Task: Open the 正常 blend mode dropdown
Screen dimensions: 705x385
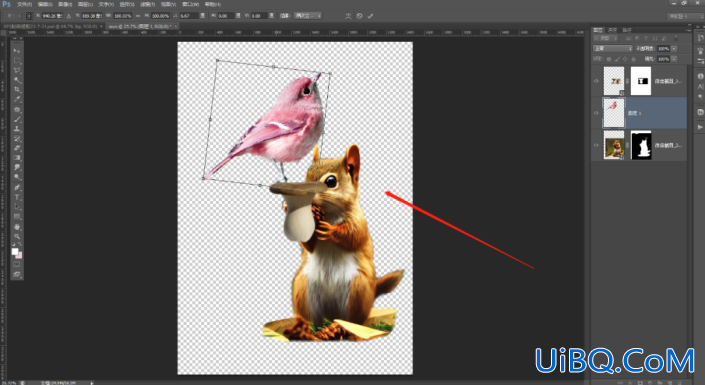Action: coord(612,49)
